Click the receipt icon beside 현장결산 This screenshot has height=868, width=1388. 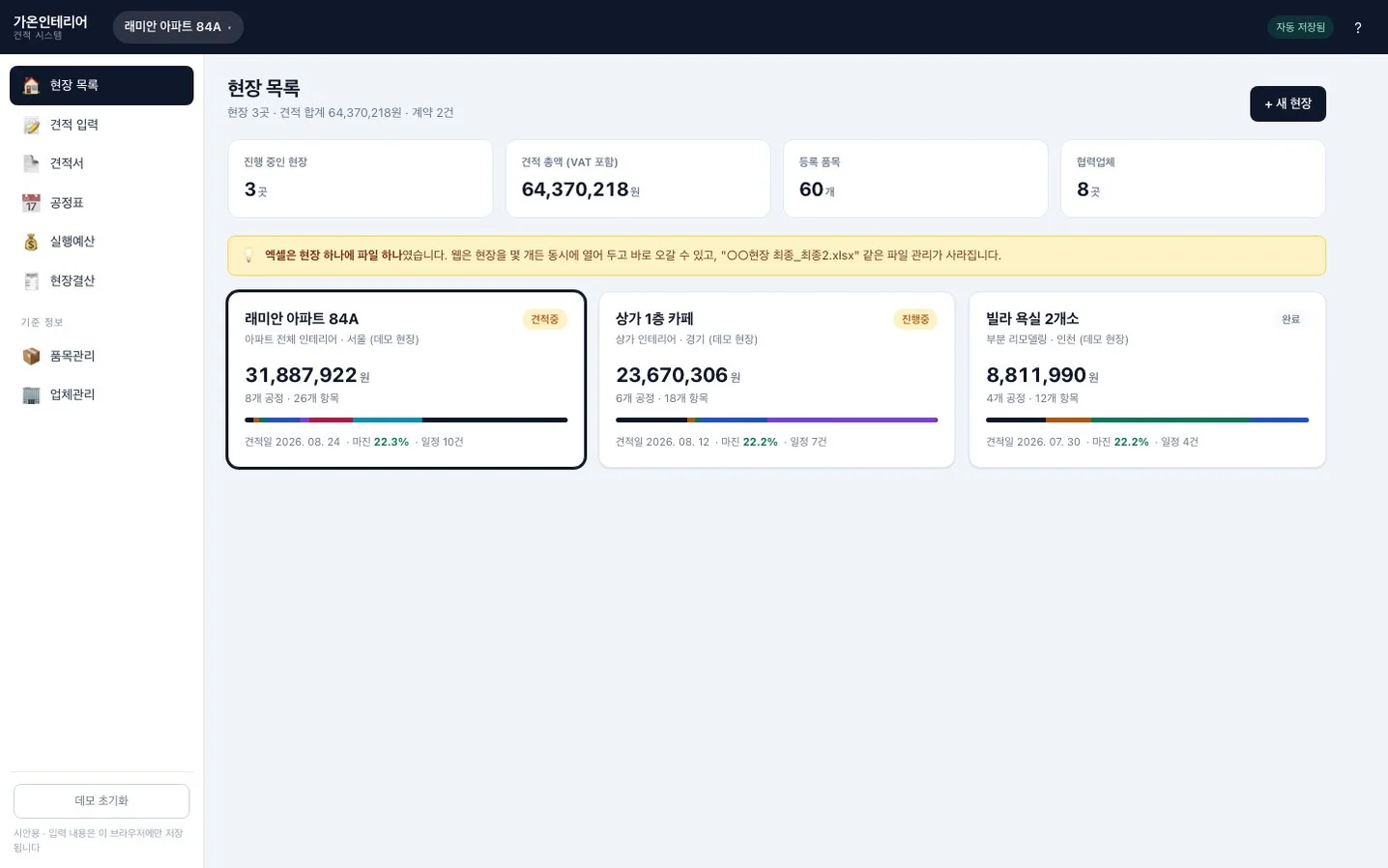click(x=31, y=281)
